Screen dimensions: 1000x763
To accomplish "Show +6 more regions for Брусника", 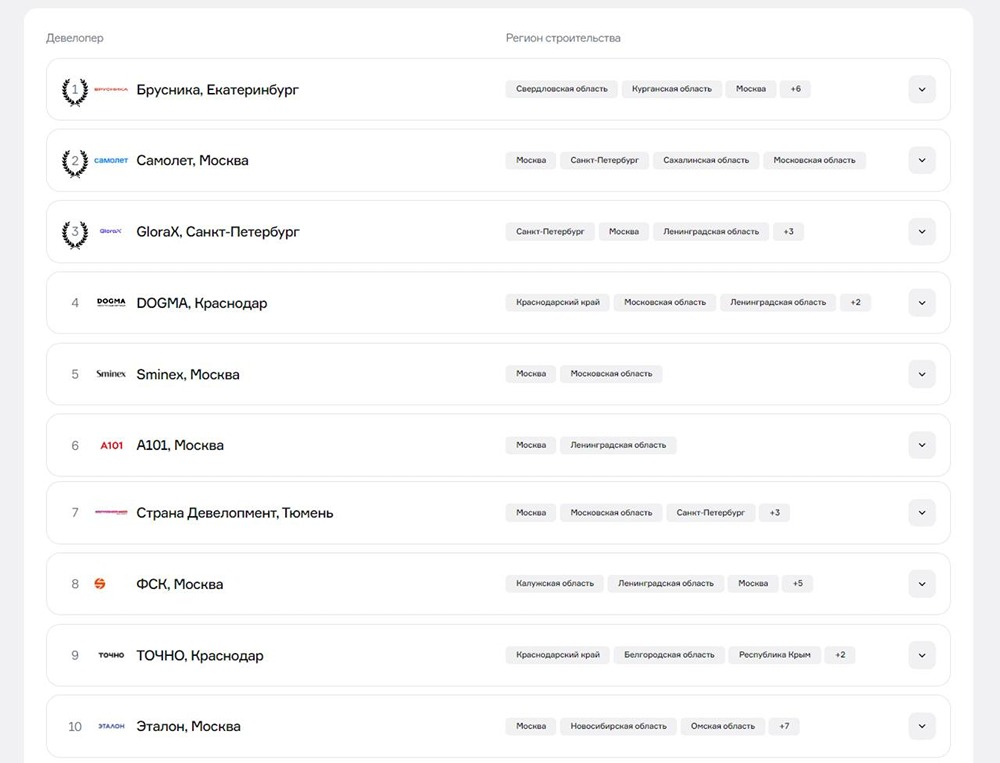I will coord(795,89).
